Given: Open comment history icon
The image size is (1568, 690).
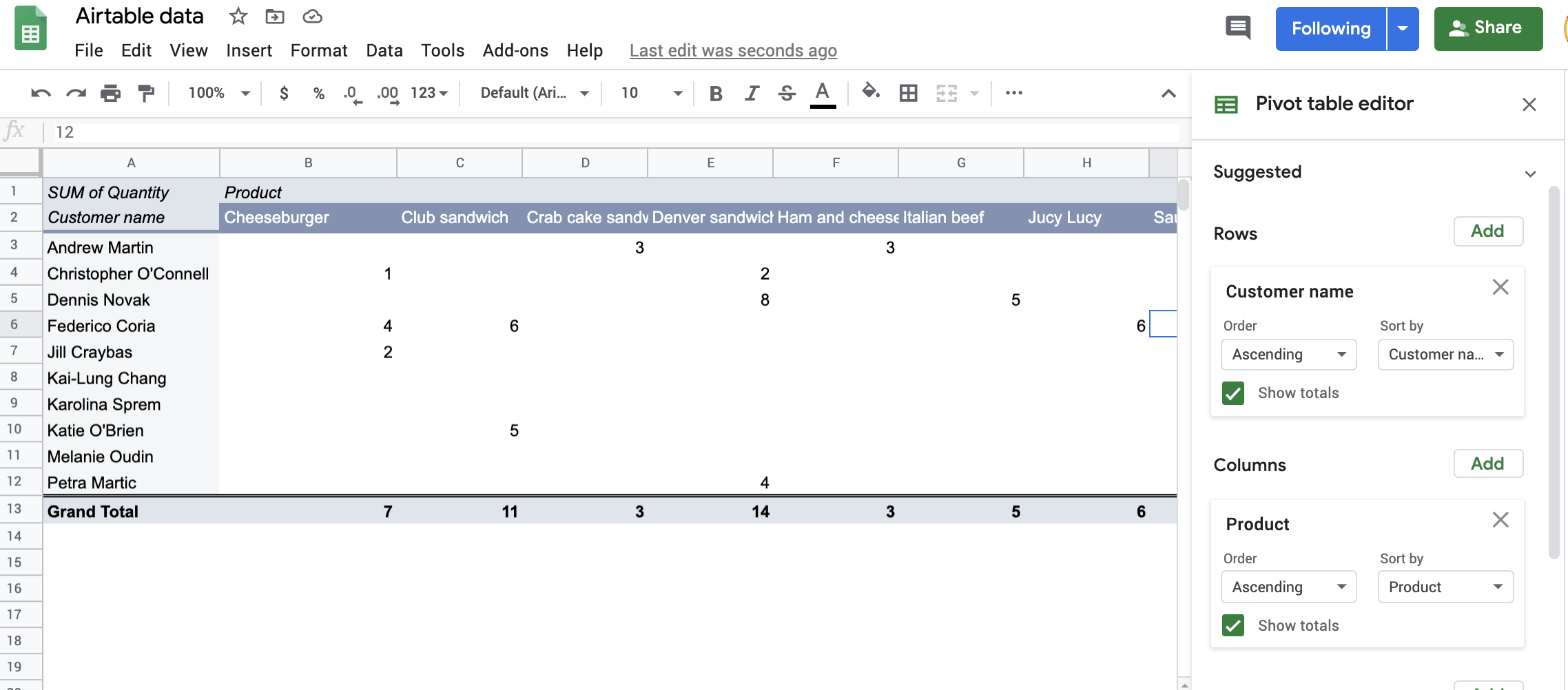Looking at the screenshot, I should pos(1237,28).
